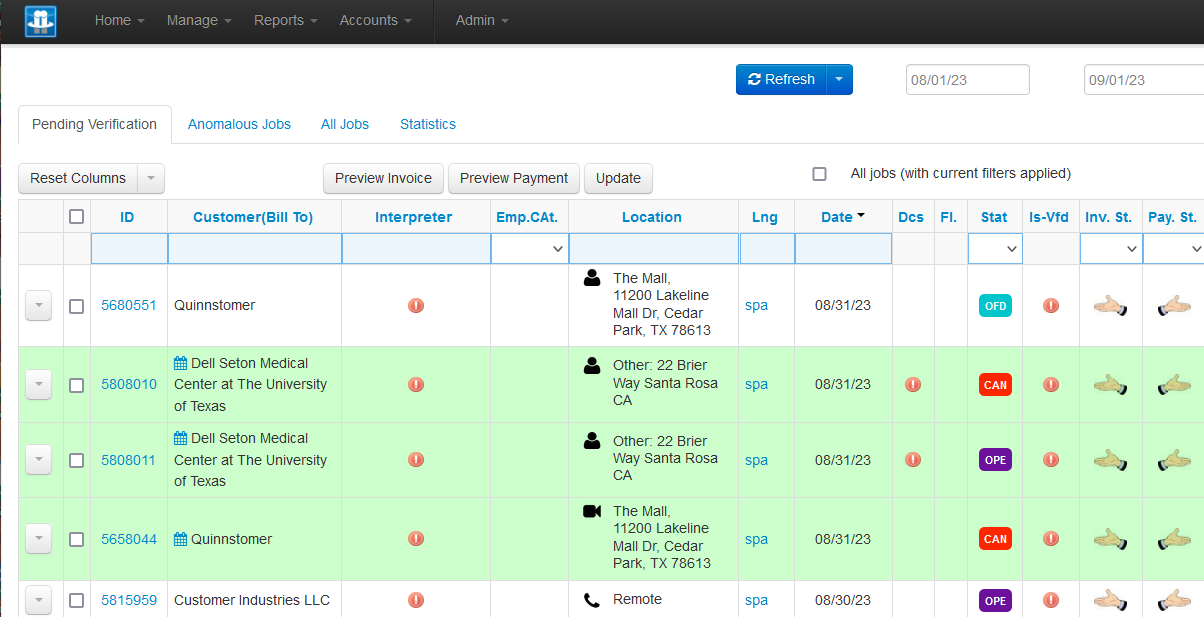1204x617 pixels.
Task: Click the Dcs warning icon for job 5808010
Action: point(912,384)
